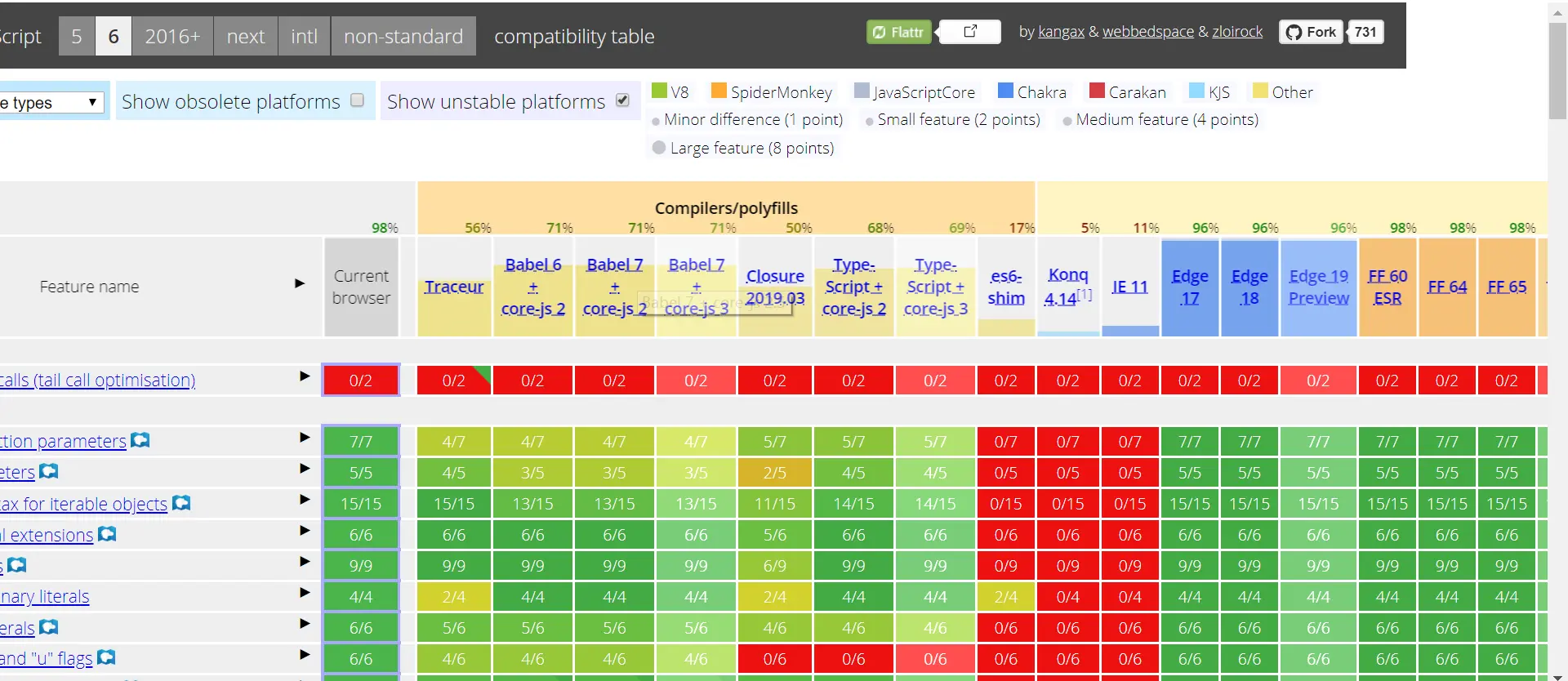The image size is (1568, 681).
Task: Expand the iterable objects row
Action: pyautogui.click(x=305, y=499)
